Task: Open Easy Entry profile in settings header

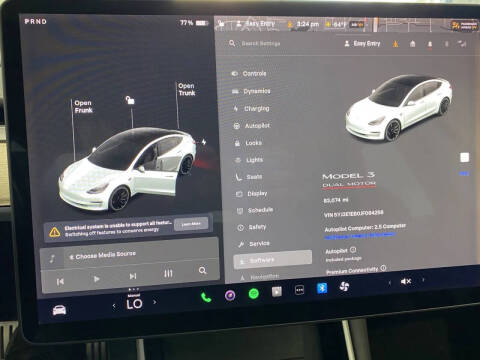Action: [x=362, y=43]
